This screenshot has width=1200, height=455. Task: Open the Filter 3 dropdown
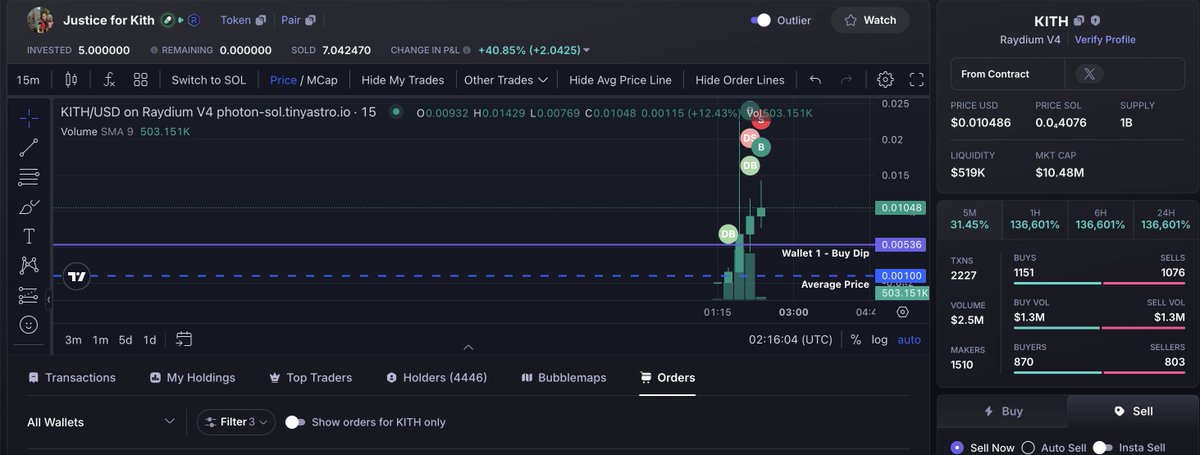236,422
